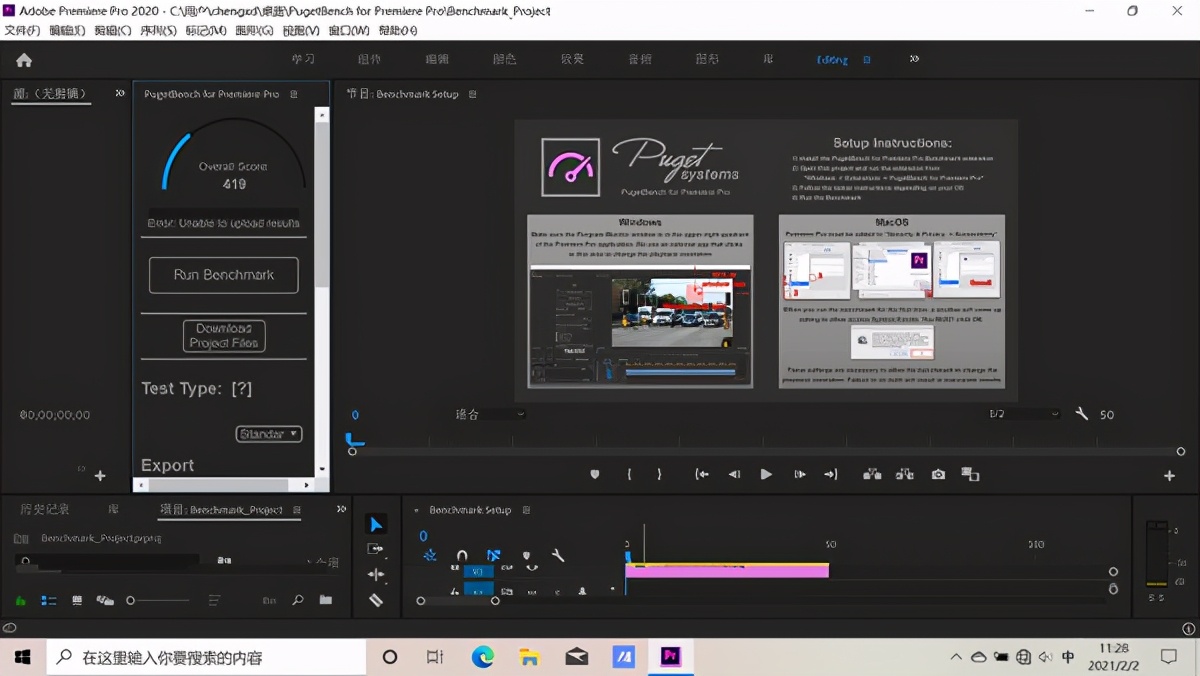Click the Step Forward one frame icon
This screenshot has width=1200, height=676.
799,474
